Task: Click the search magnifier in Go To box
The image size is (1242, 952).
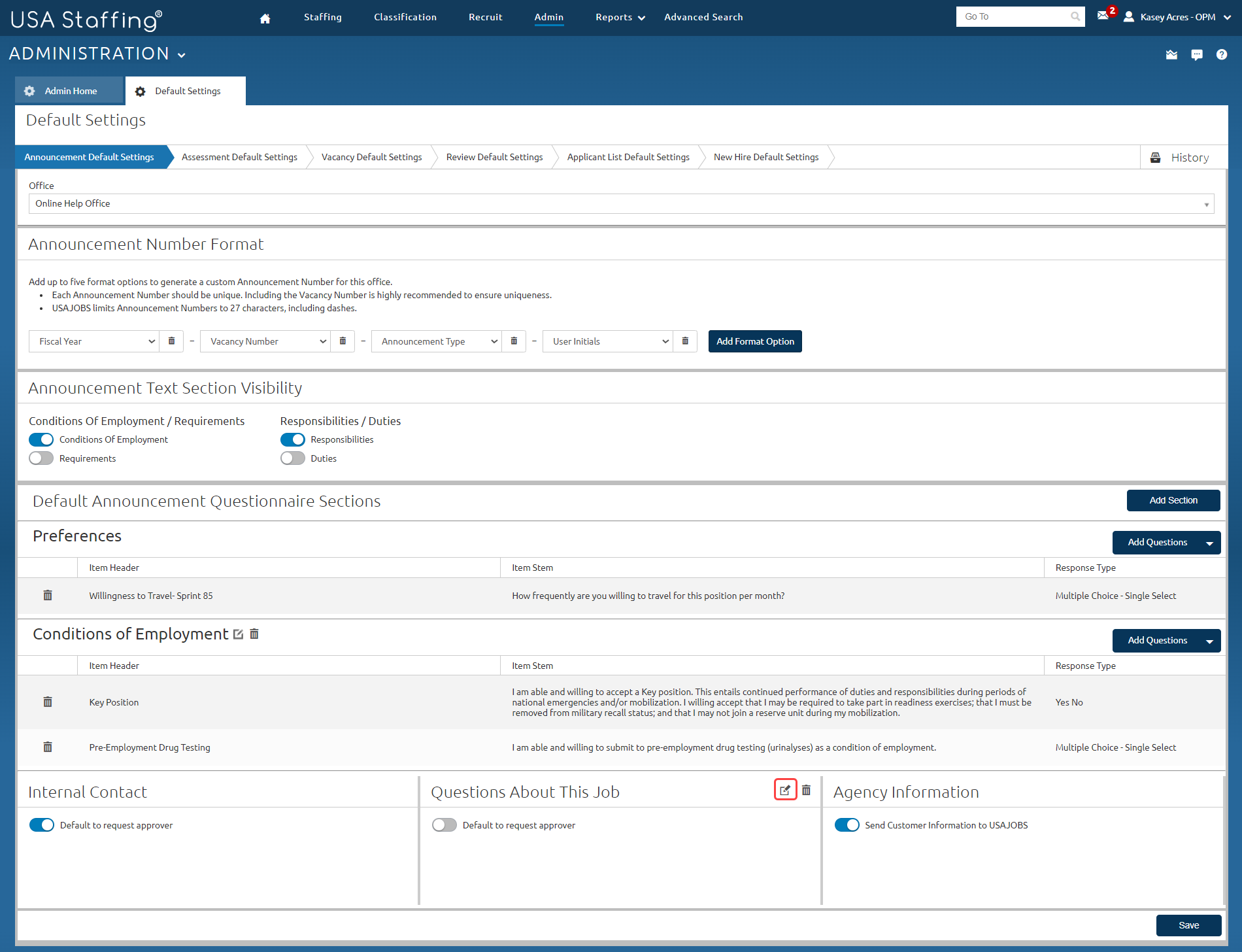Action: pyautogui.click(x=1075, y=17)
